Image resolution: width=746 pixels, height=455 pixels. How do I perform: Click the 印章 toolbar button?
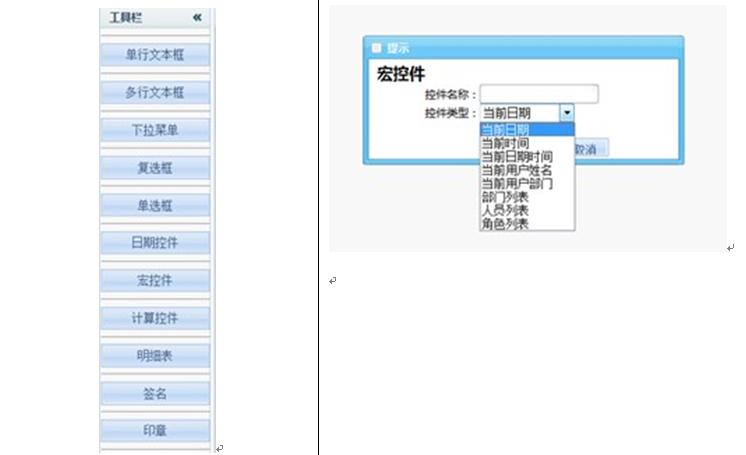155,430
